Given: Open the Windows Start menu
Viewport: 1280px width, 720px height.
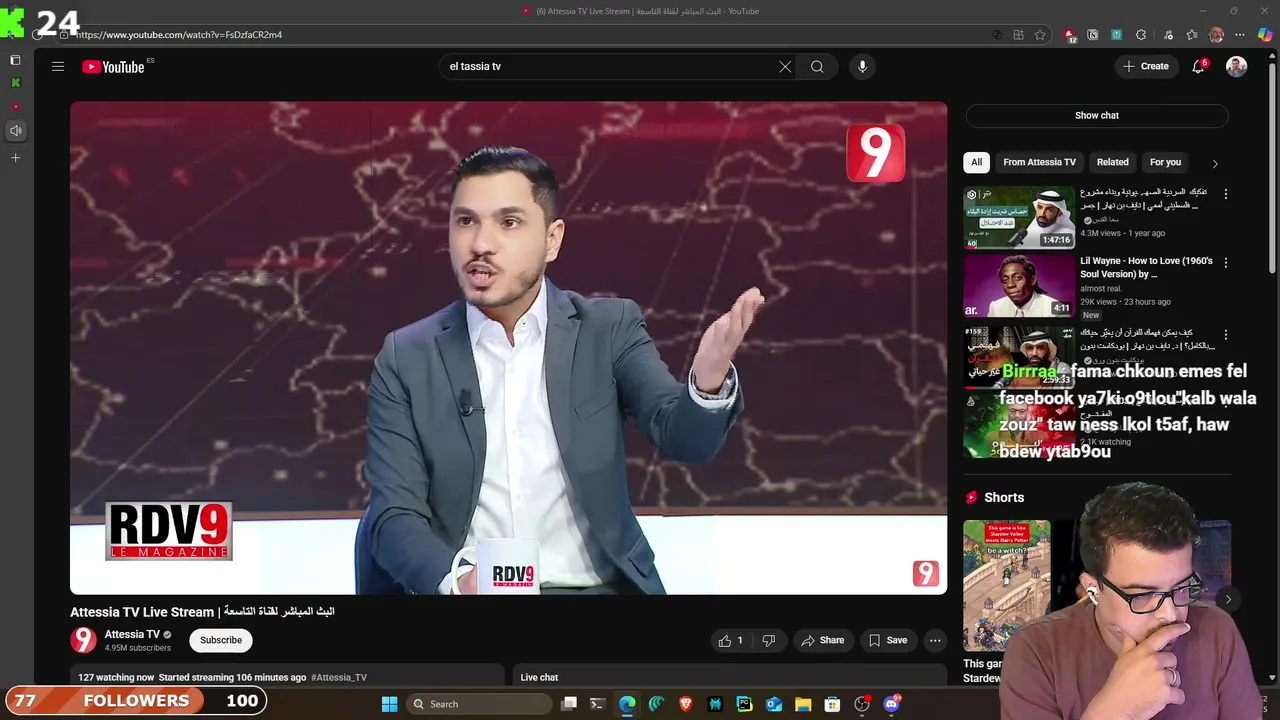Looking at the screenshot, I should point(389,704).
